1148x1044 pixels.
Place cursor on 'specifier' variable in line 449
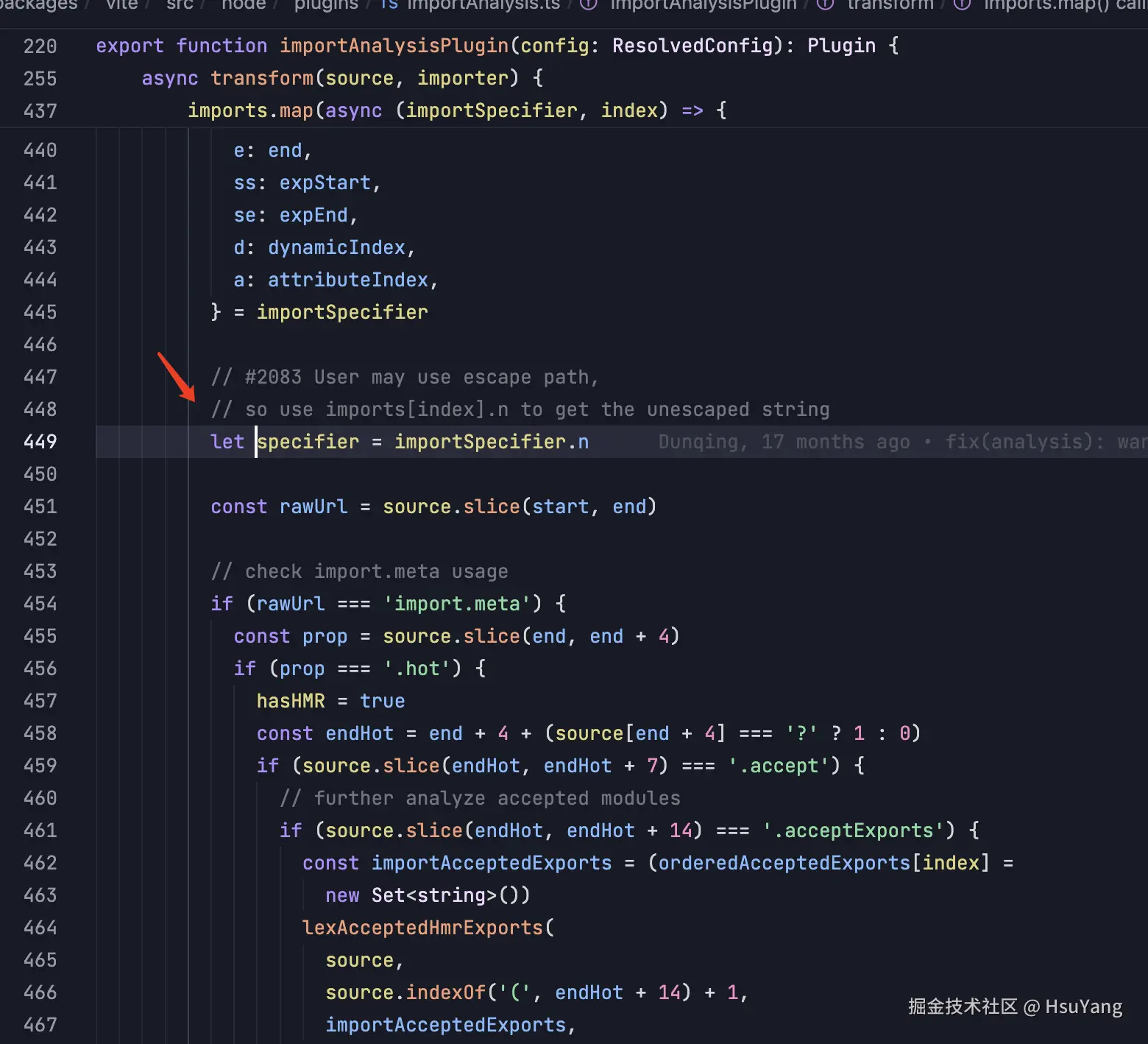click(308, 442)
